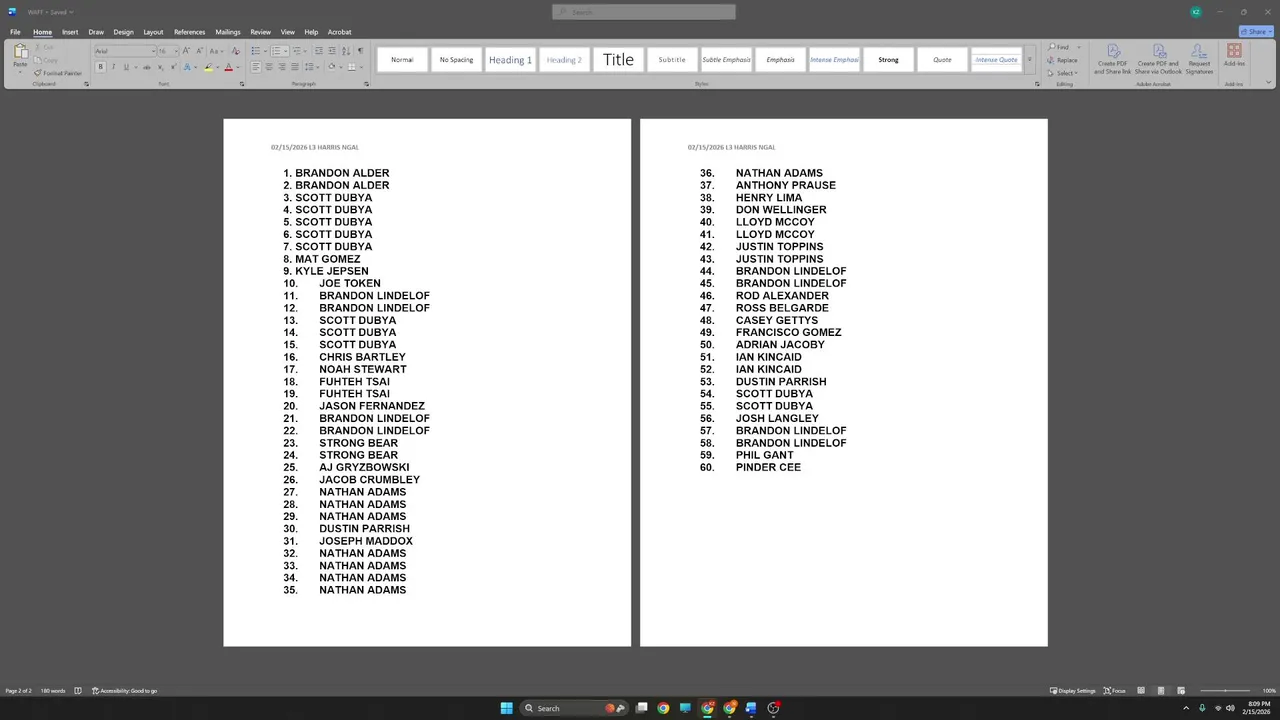Open Select dropdown in Editing
The height and width of the screenshot is (720, 1280).
pos(1066,73)
